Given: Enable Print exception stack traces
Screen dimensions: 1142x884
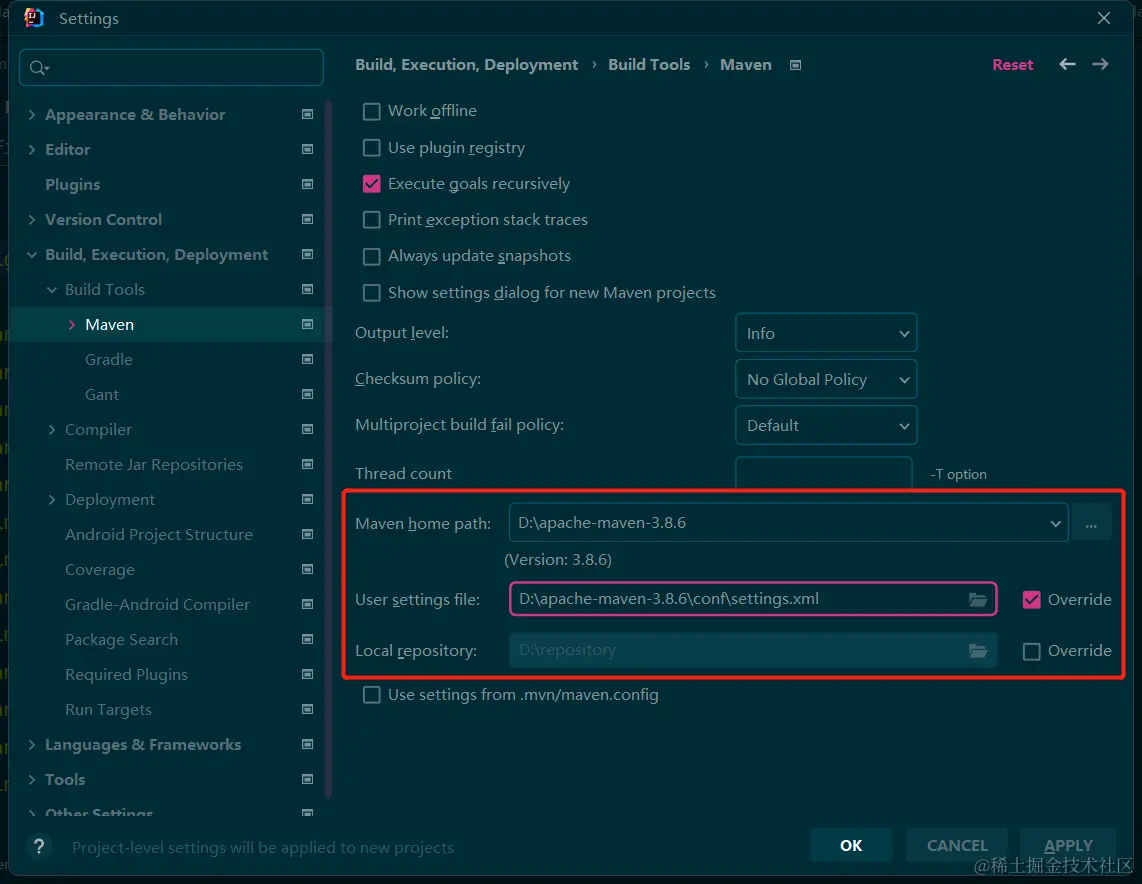Looking at the screenshot, I should 371,220.
